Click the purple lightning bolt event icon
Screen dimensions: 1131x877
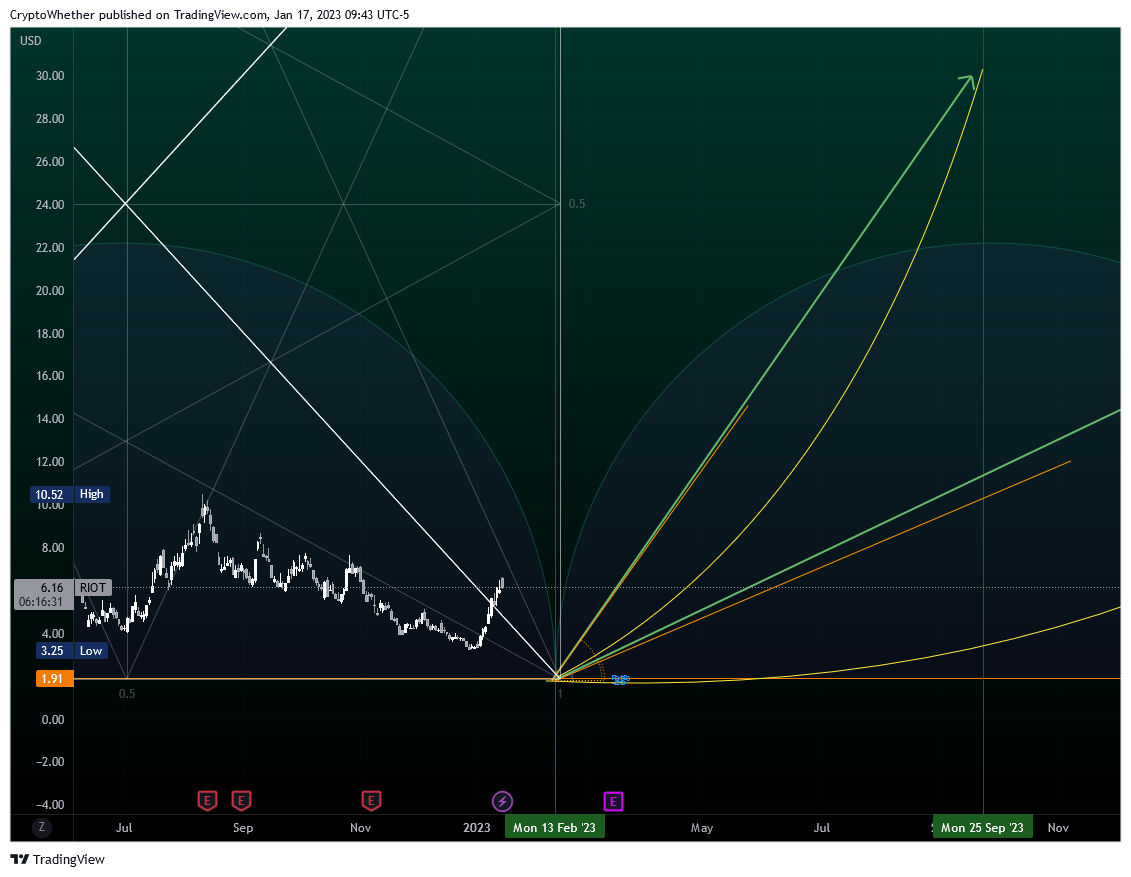coord(502,801)
